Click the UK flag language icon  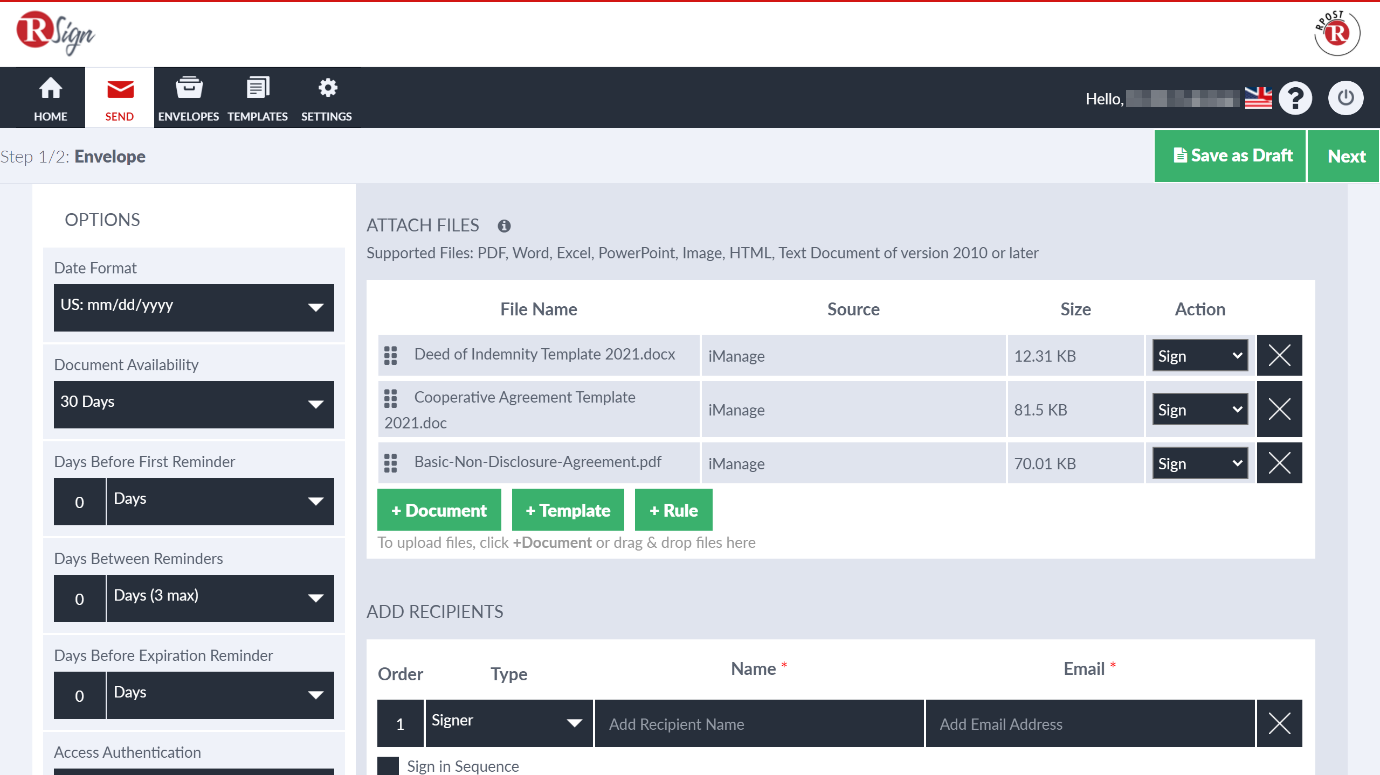coord(1258,98)
